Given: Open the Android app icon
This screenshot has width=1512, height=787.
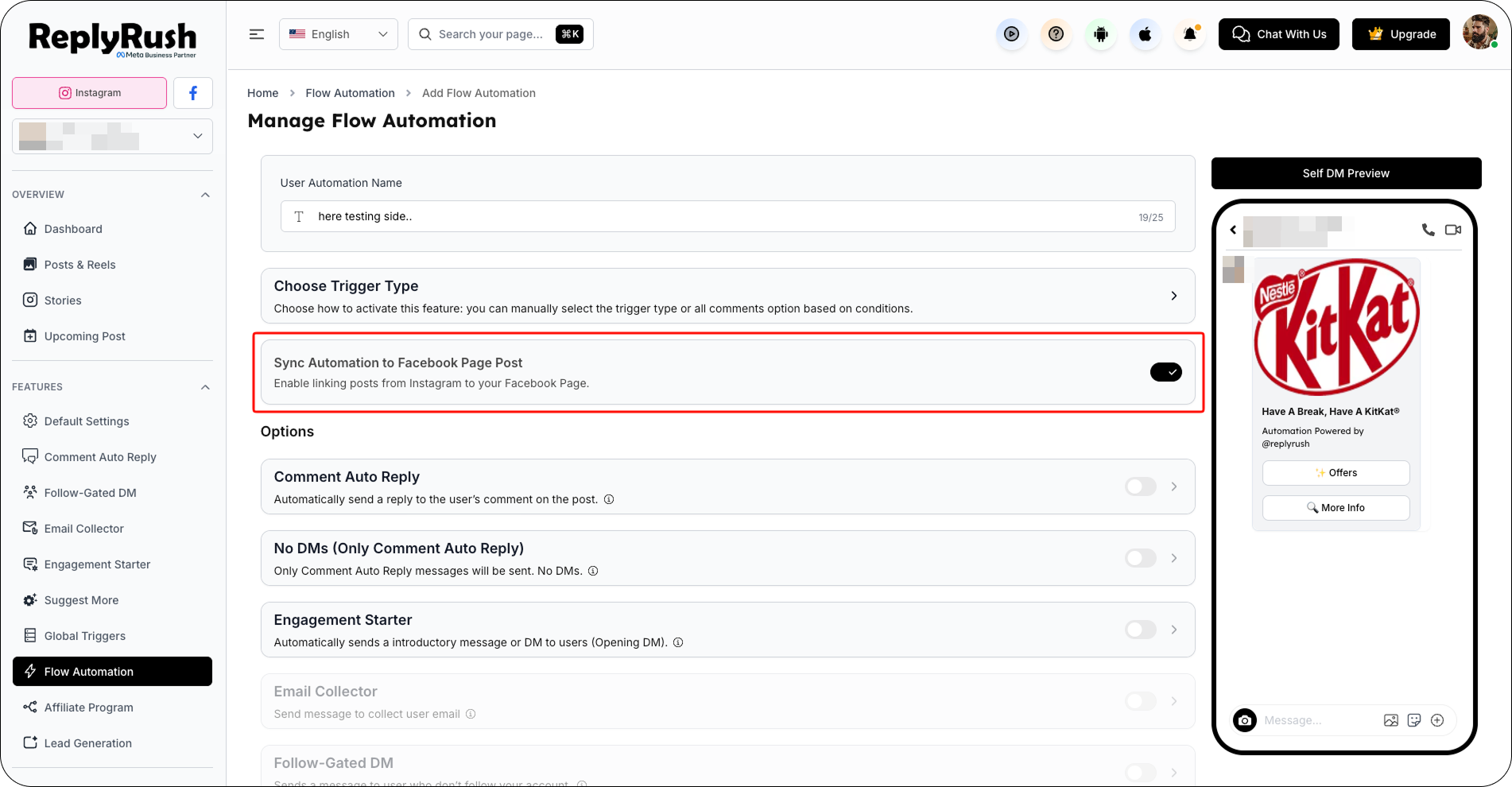Looking at the screenshot, I should 1101,34.
